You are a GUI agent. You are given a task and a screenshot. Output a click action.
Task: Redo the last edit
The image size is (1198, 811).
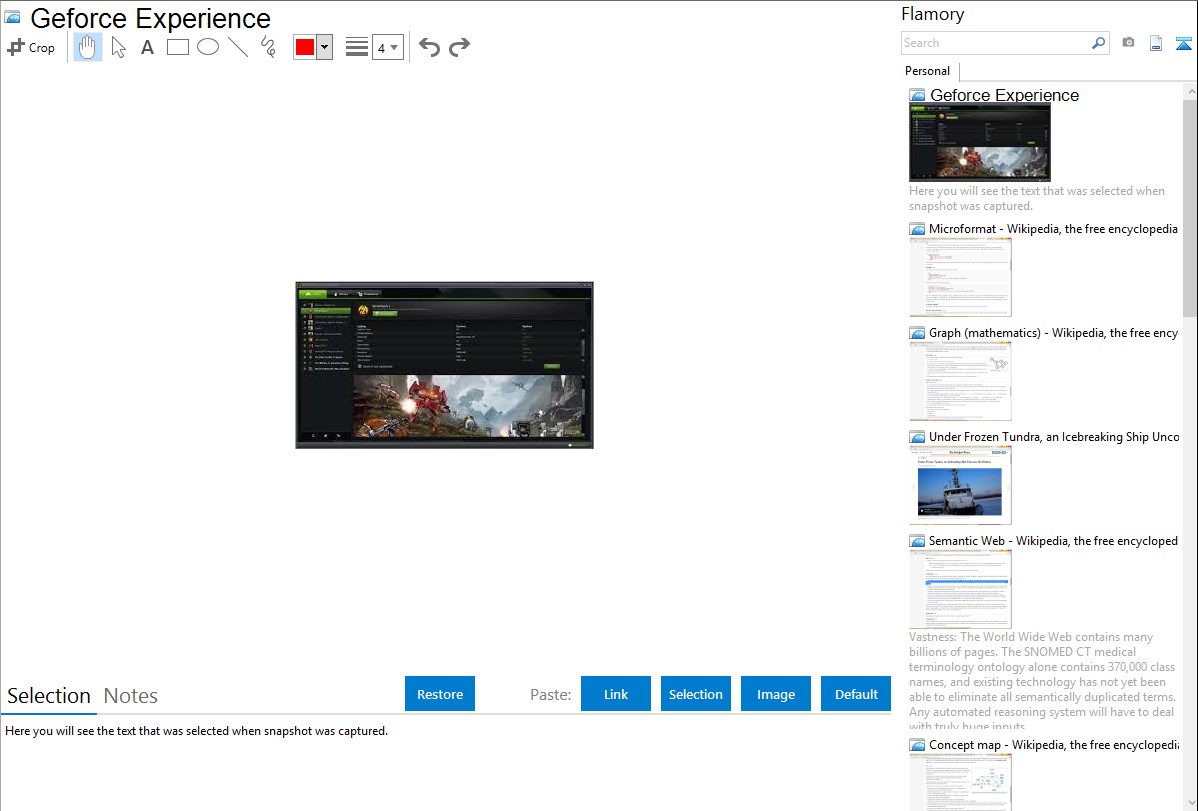(459, 47)
